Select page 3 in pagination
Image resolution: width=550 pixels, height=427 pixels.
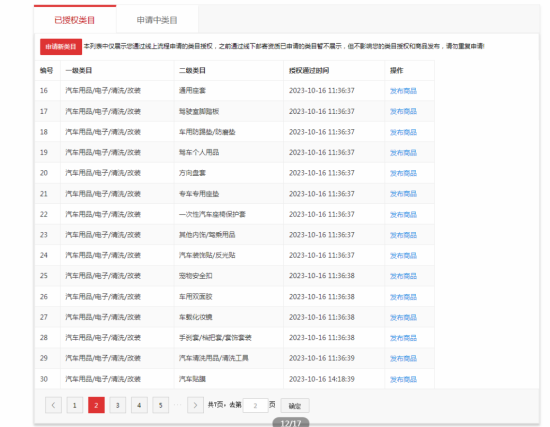point(118,405)
